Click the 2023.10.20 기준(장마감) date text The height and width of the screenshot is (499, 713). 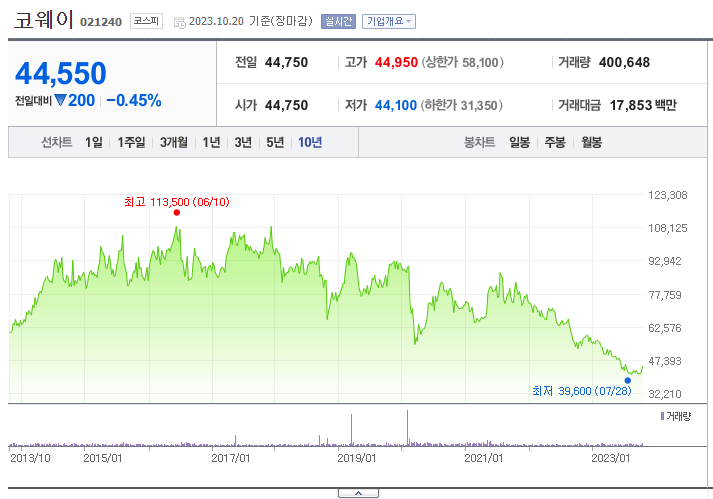tap(251, 21)
